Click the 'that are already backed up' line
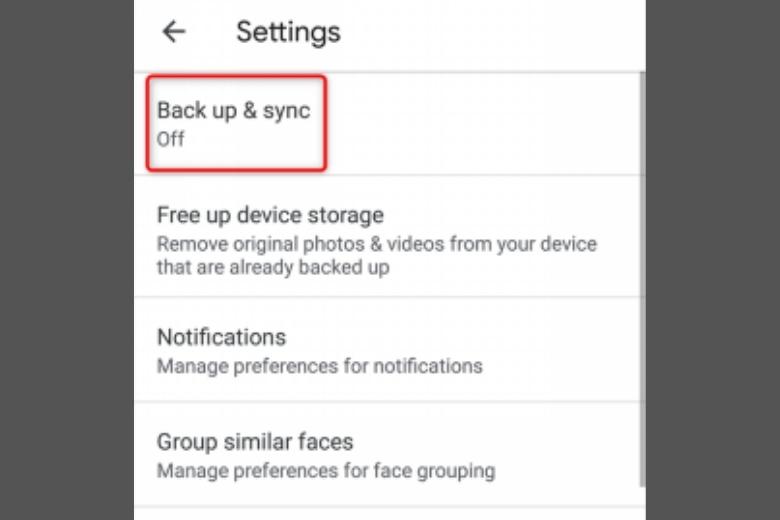Viewport: 780px width, 520px height. tap(273, 267)
